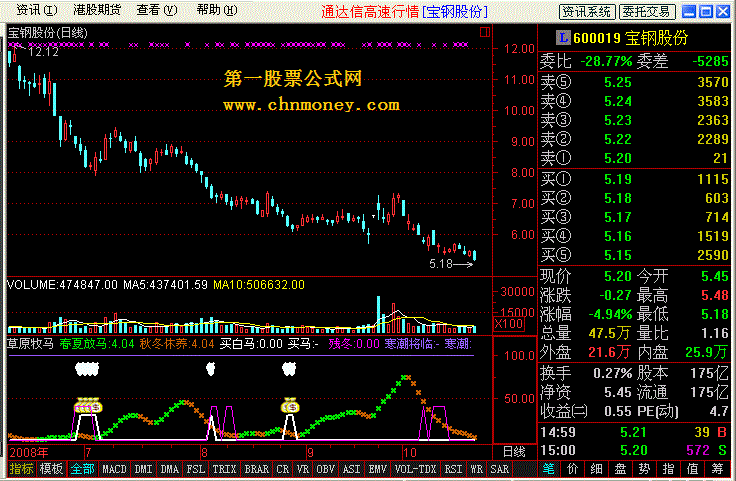Switch to the BRAR indicator

[x=257, y=469]
